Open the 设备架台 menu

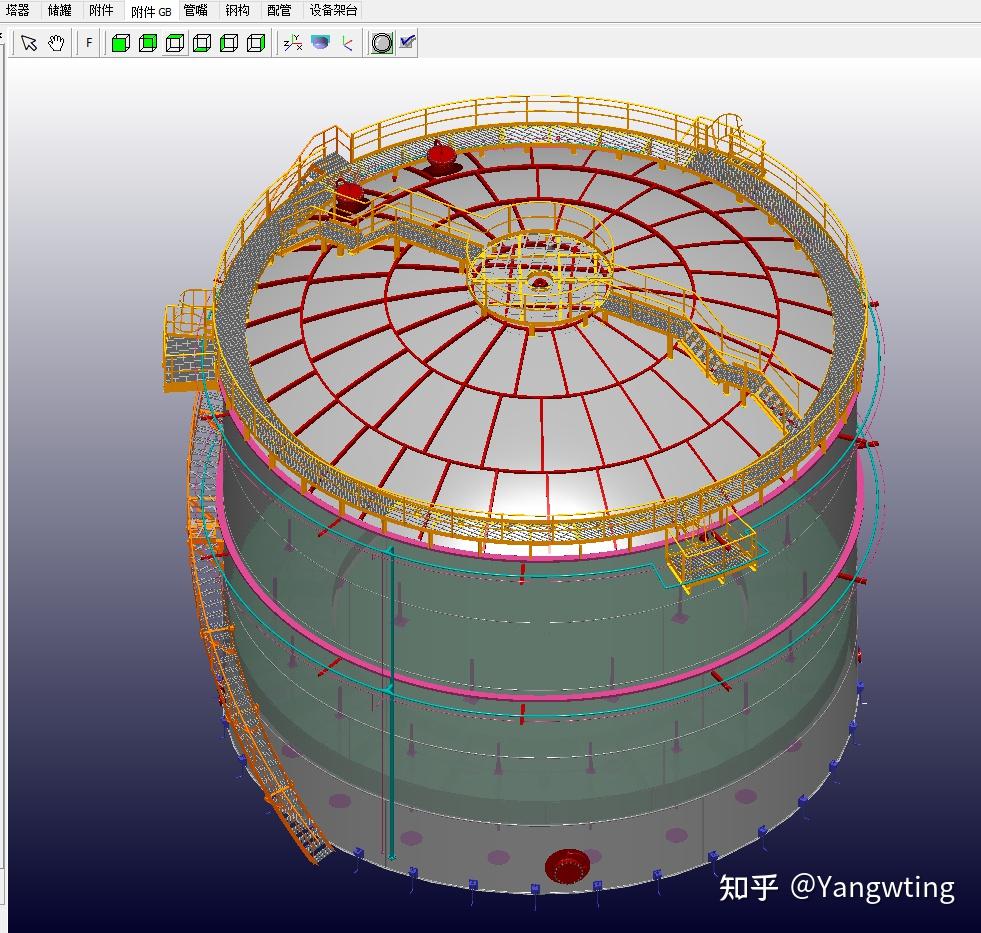pos(330,11)
